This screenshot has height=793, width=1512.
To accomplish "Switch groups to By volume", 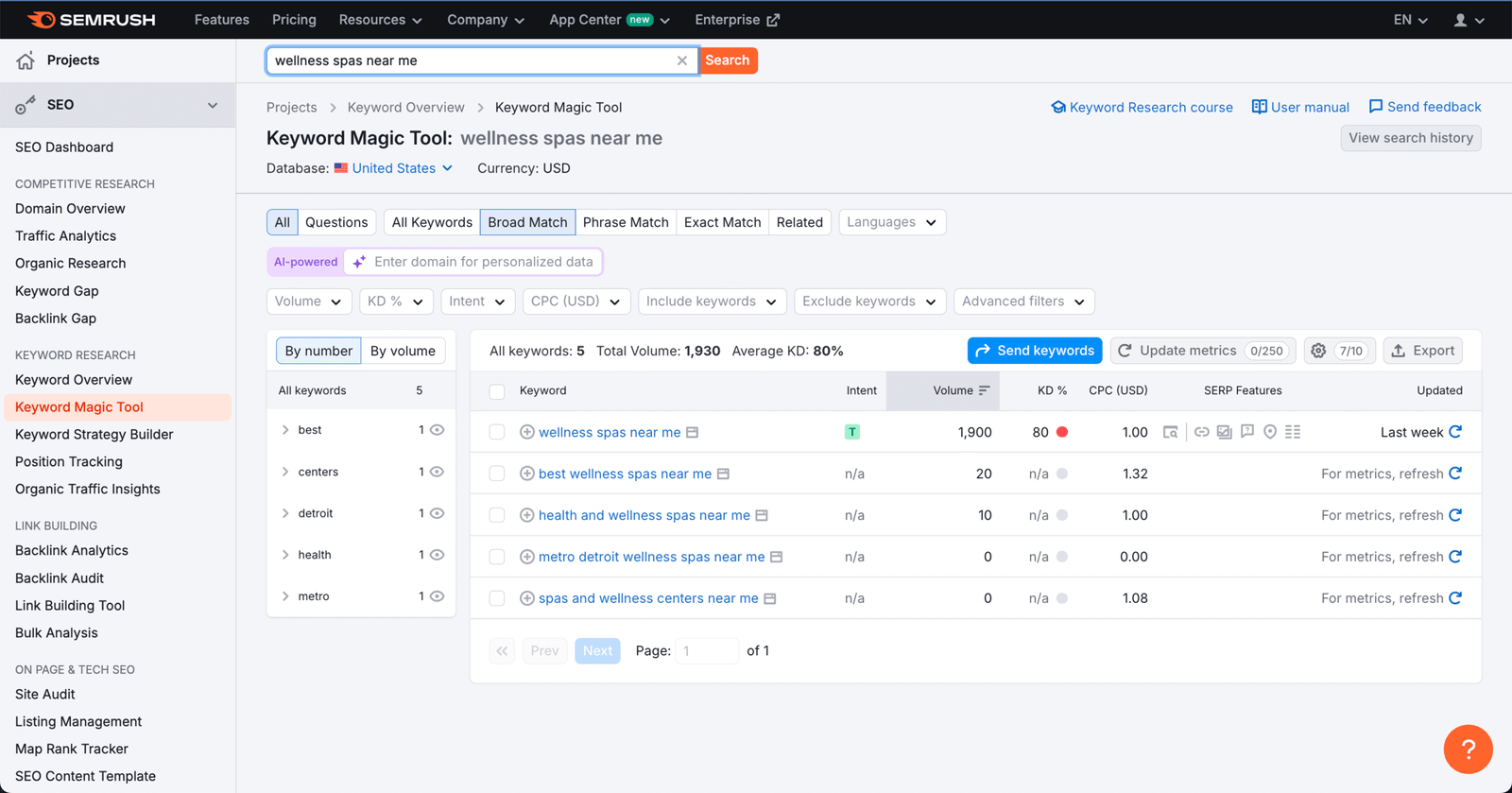I will click(403, 351).
